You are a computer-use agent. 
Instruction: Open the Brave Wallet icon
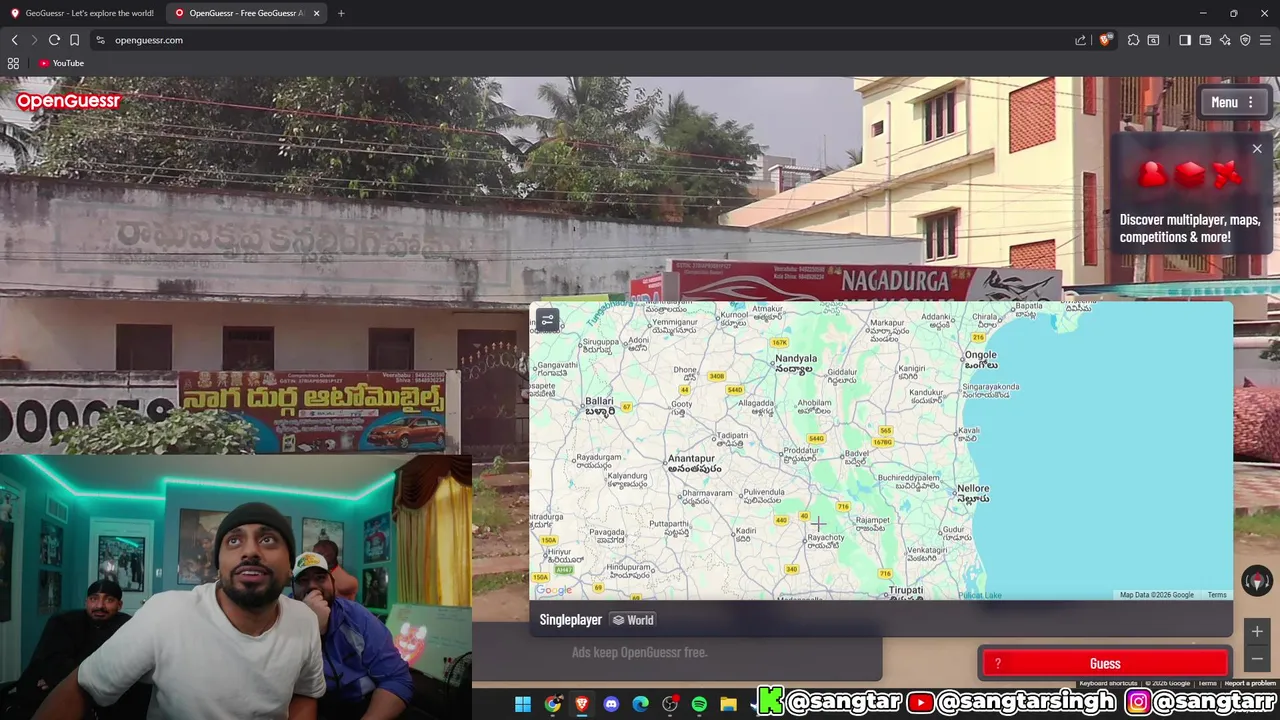coord(1205,40)
